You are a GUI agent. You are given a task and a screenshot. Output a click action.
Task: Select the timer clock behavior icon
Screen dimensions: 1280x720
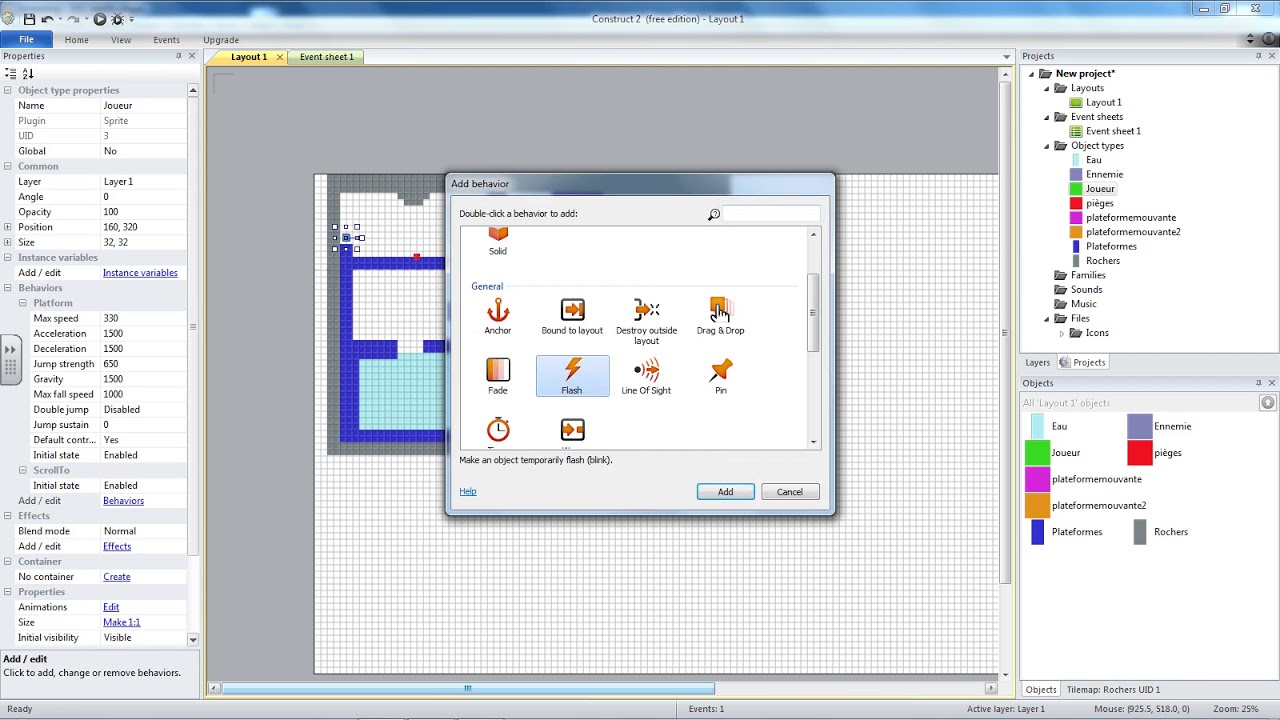(x=498, y=430)
